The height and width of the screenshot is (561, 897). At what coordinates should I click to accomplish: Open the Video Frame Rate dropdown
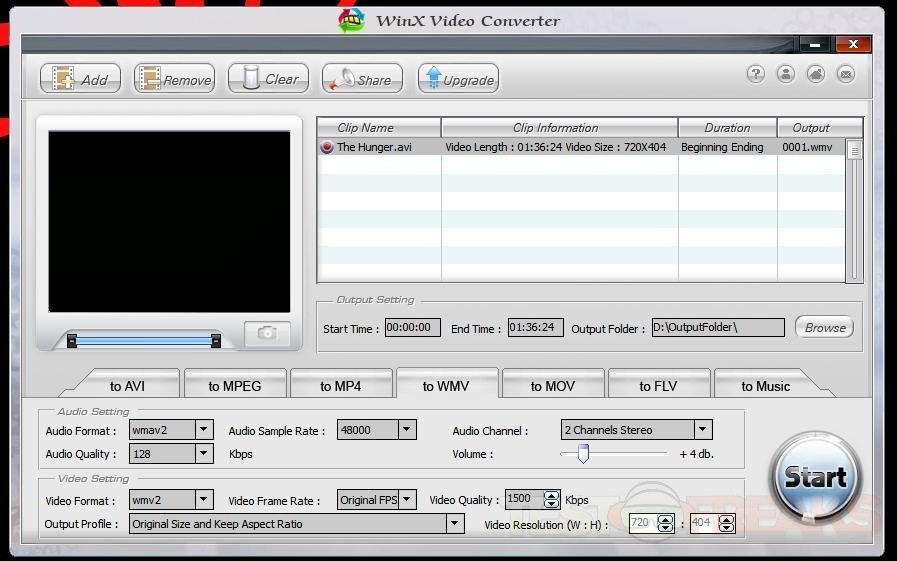point(407,499)
